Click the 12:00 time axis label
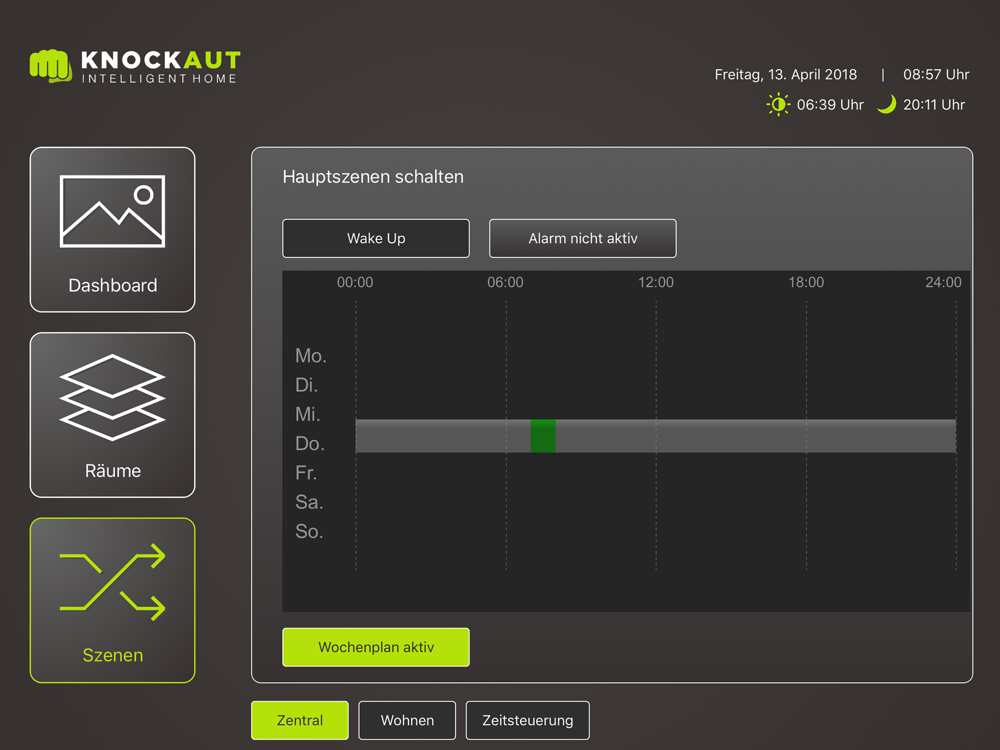The image size is (1000, 750). [656, 283]
